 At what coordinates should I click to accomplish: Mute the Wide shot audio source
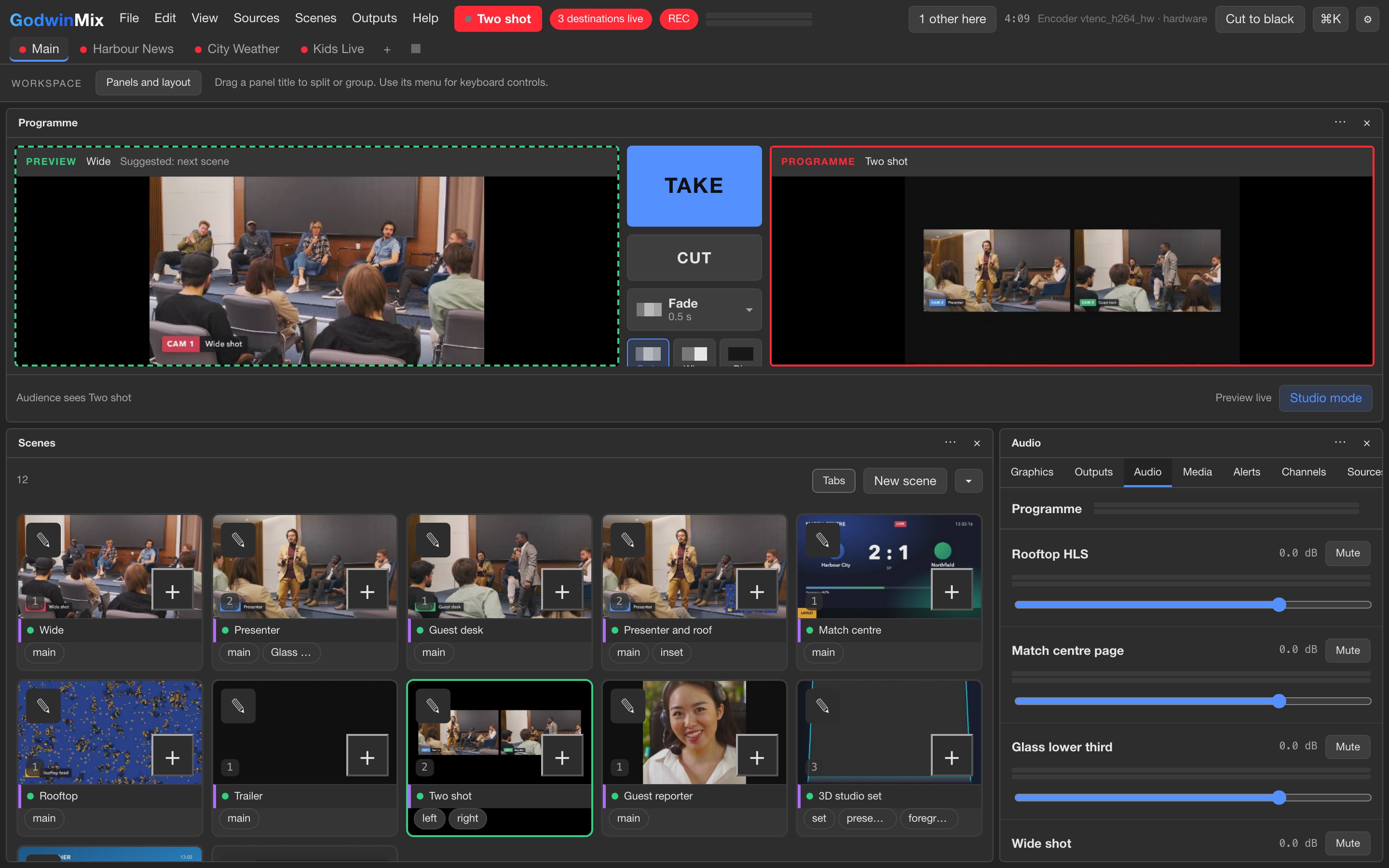tap(1347, 843)
